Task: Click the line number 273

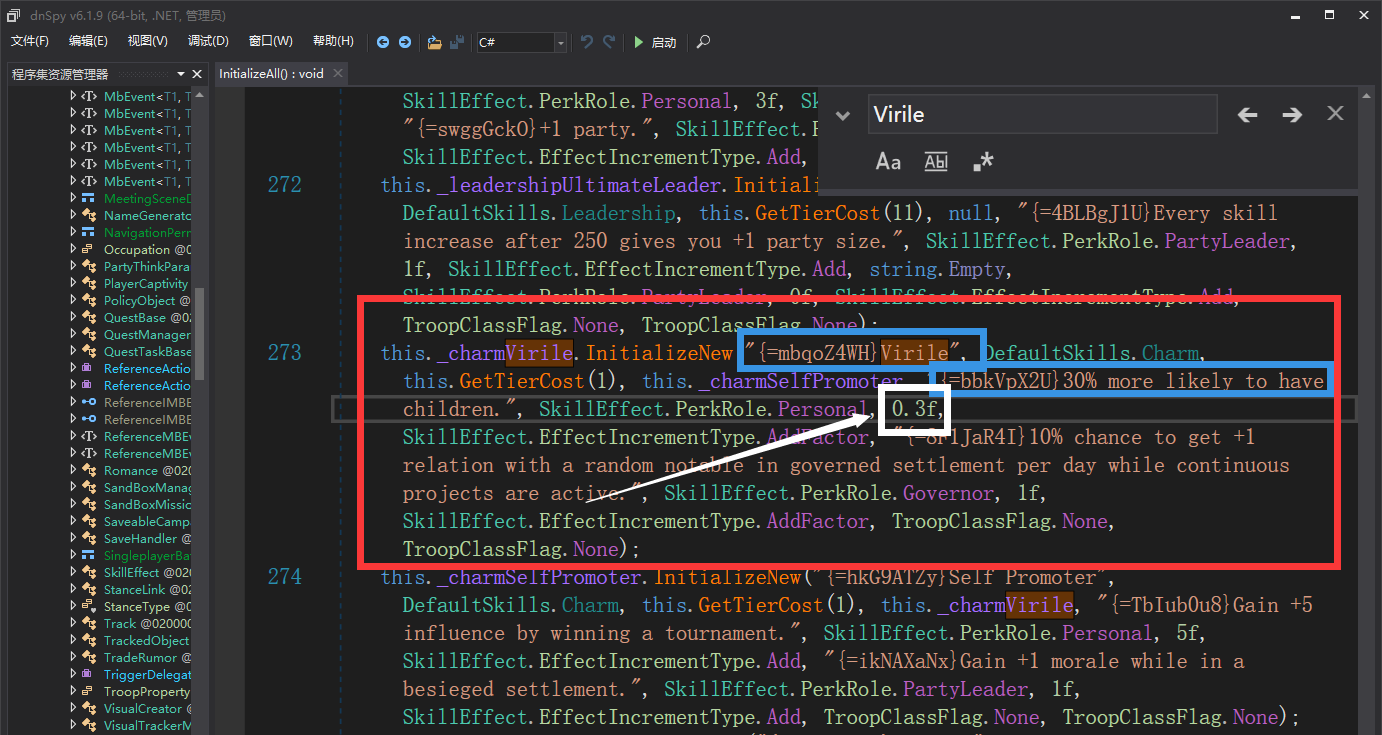Action: pos(284,353)
